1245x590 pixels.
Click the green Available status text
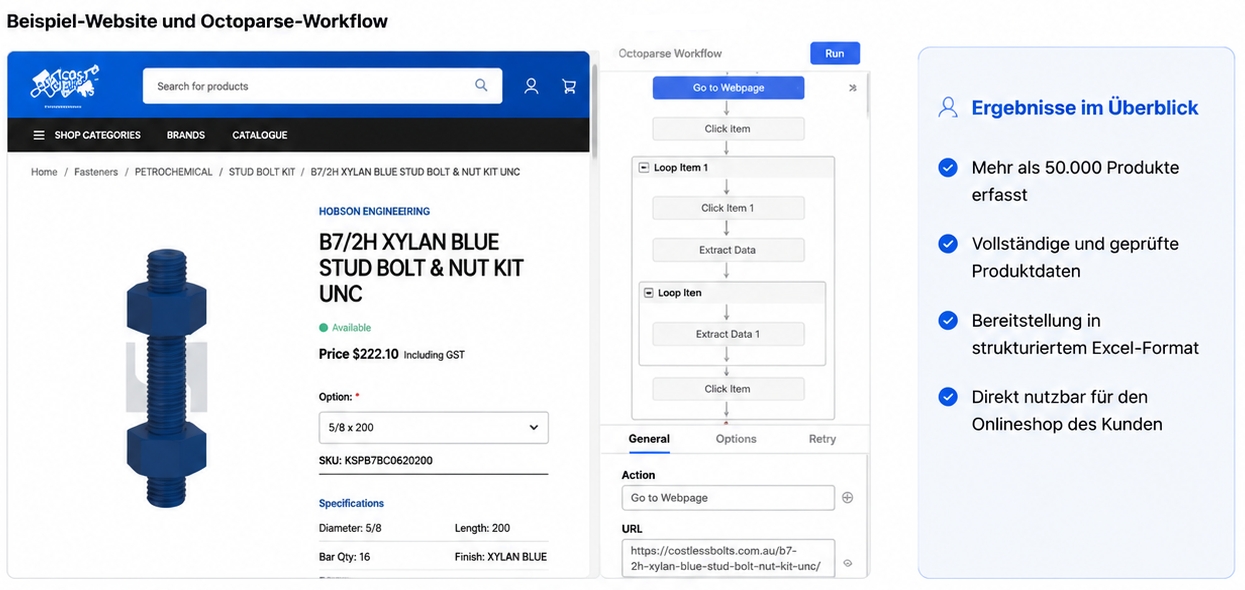(351, 328)
